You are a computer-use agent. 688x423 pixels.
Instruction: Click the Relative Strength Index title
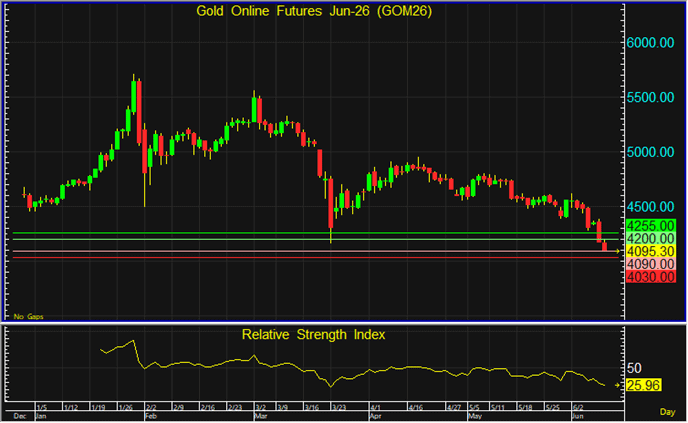[x=313, y=335]
